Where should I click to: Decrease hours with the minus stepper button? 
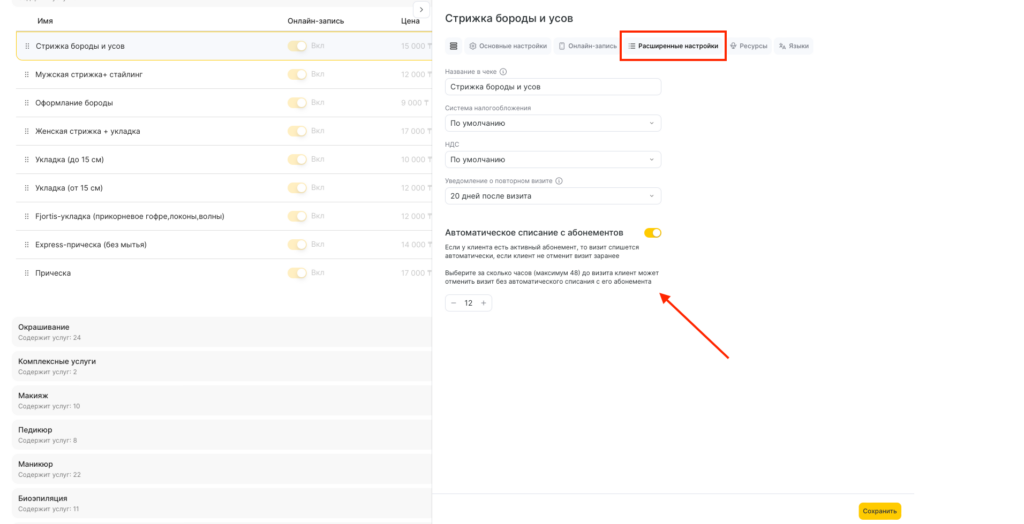(453, 303)
